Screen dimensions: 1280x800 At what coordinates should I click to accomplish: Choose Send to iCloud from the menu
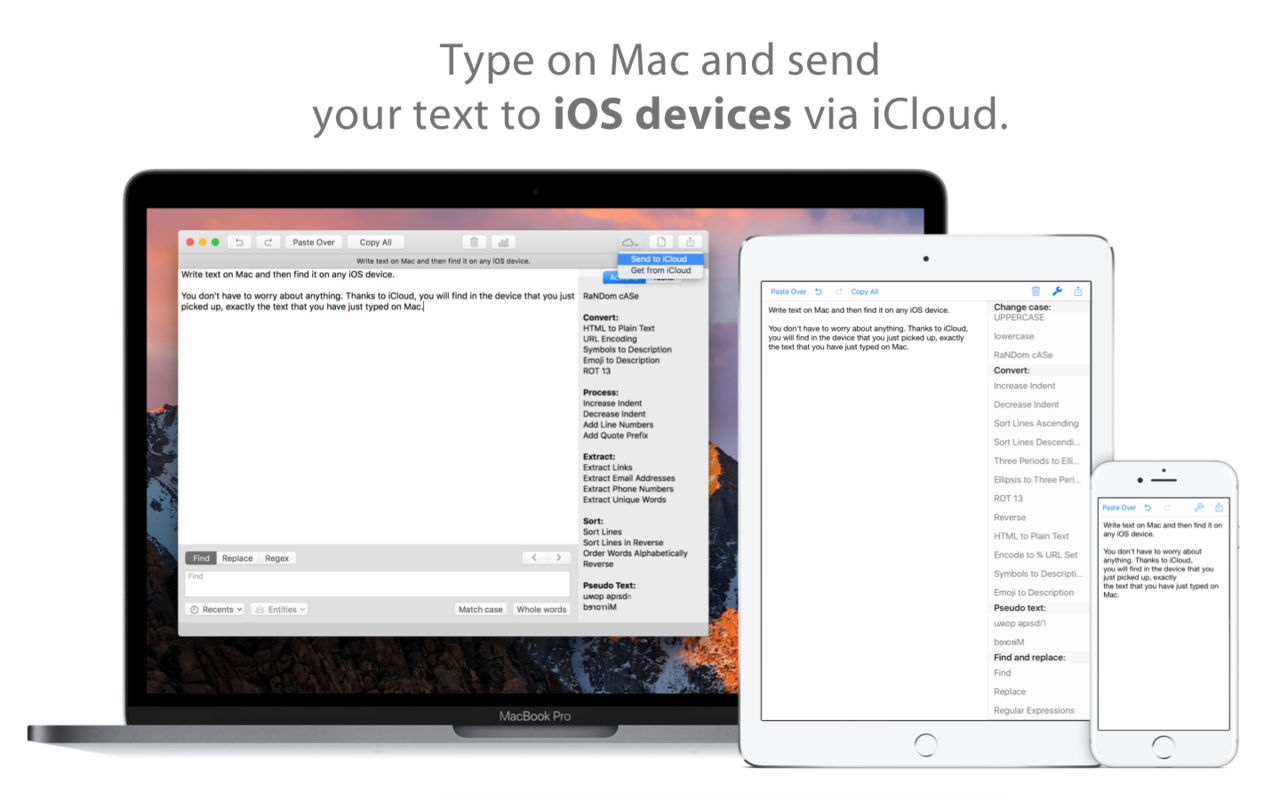point(660,259)
